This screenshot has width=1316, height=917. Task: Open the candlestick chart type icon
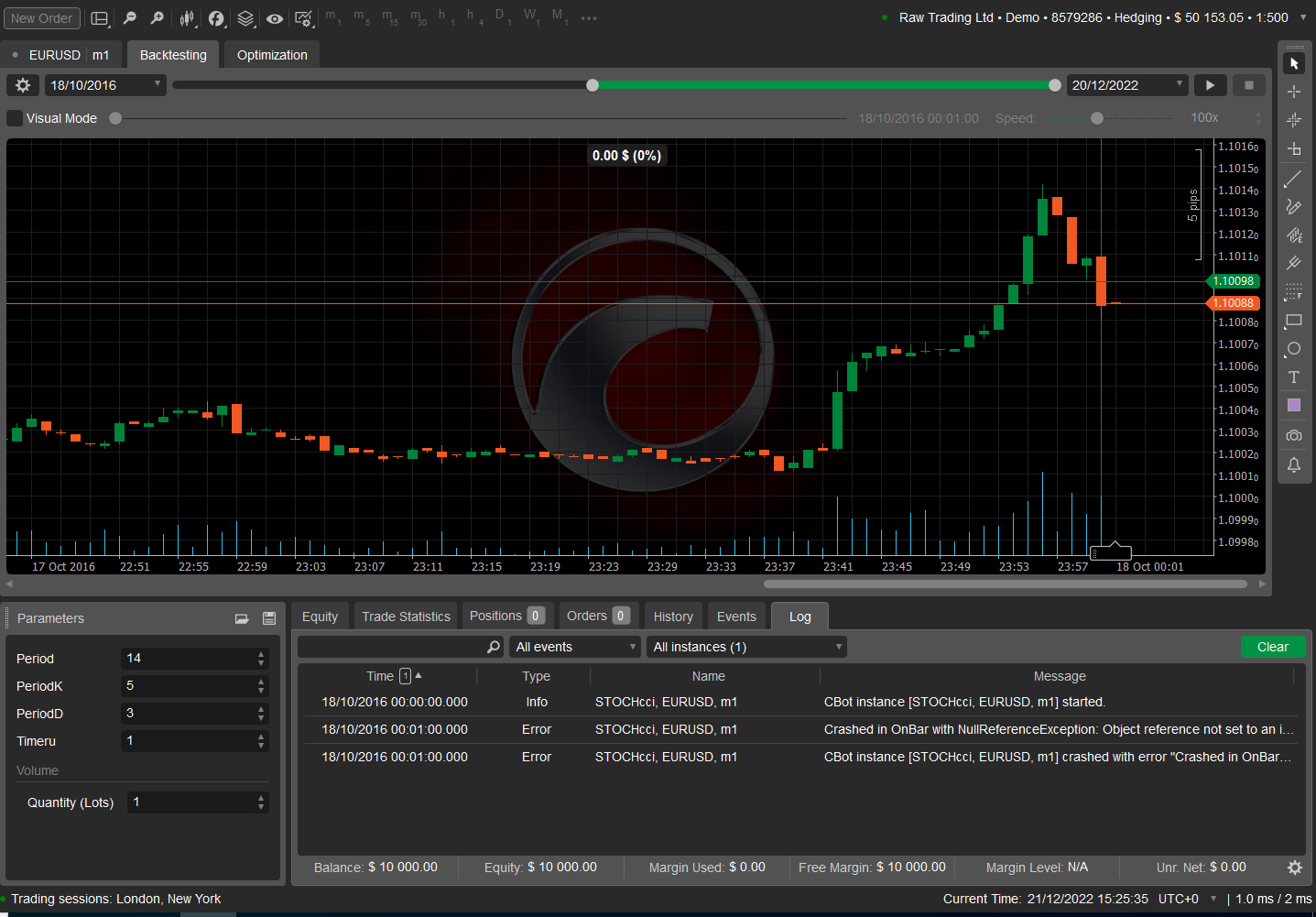(187, 18)
